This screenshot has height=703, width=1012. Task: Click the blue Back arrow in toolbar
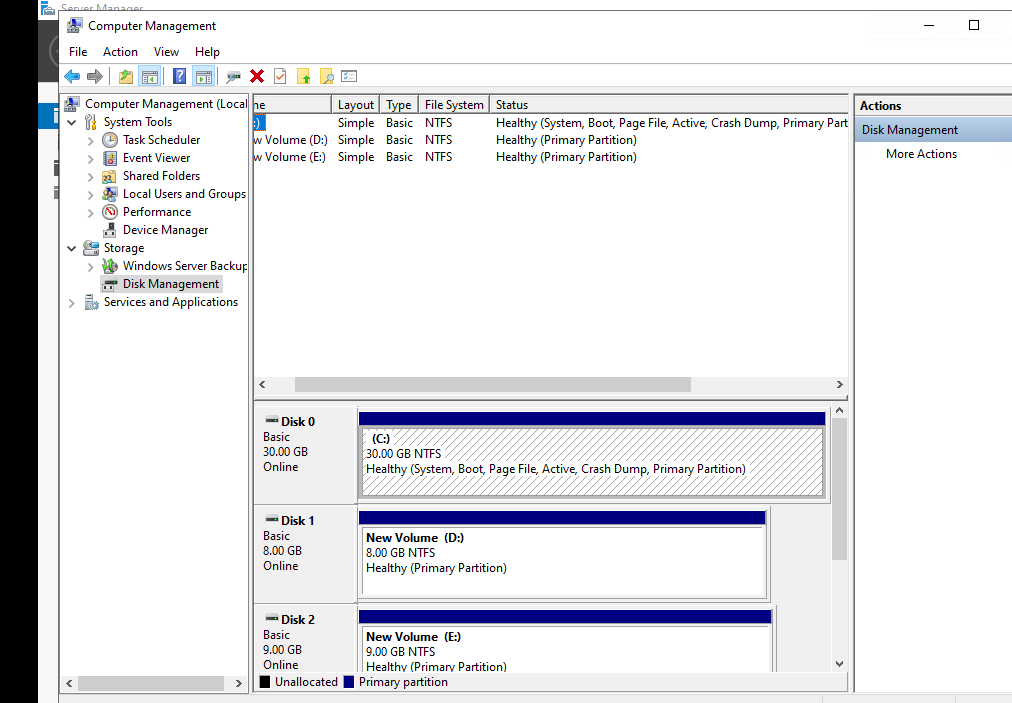point(72,77)
